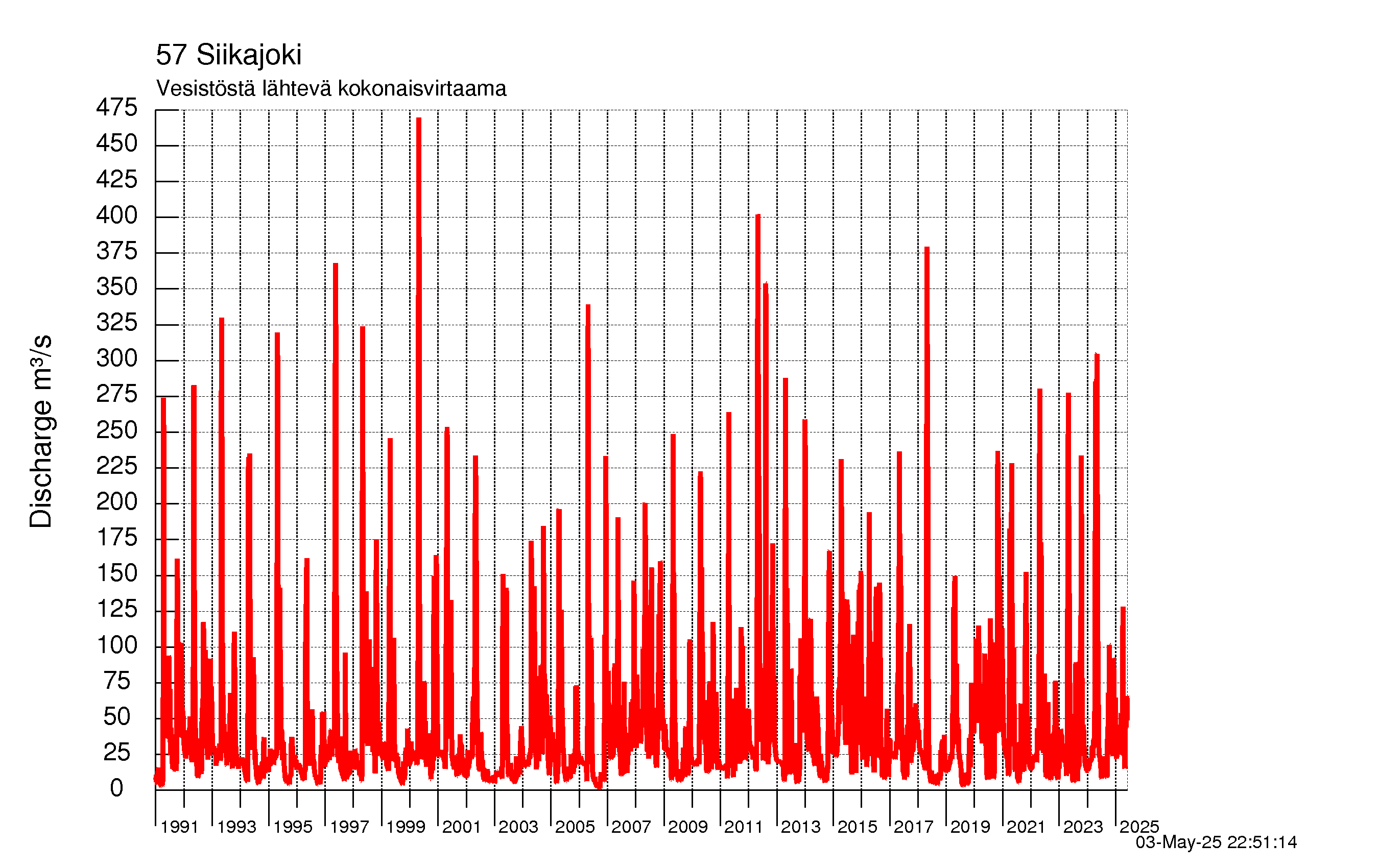Click the x-axis year label 2011
1379x868 pixels.
pos(744,827)
